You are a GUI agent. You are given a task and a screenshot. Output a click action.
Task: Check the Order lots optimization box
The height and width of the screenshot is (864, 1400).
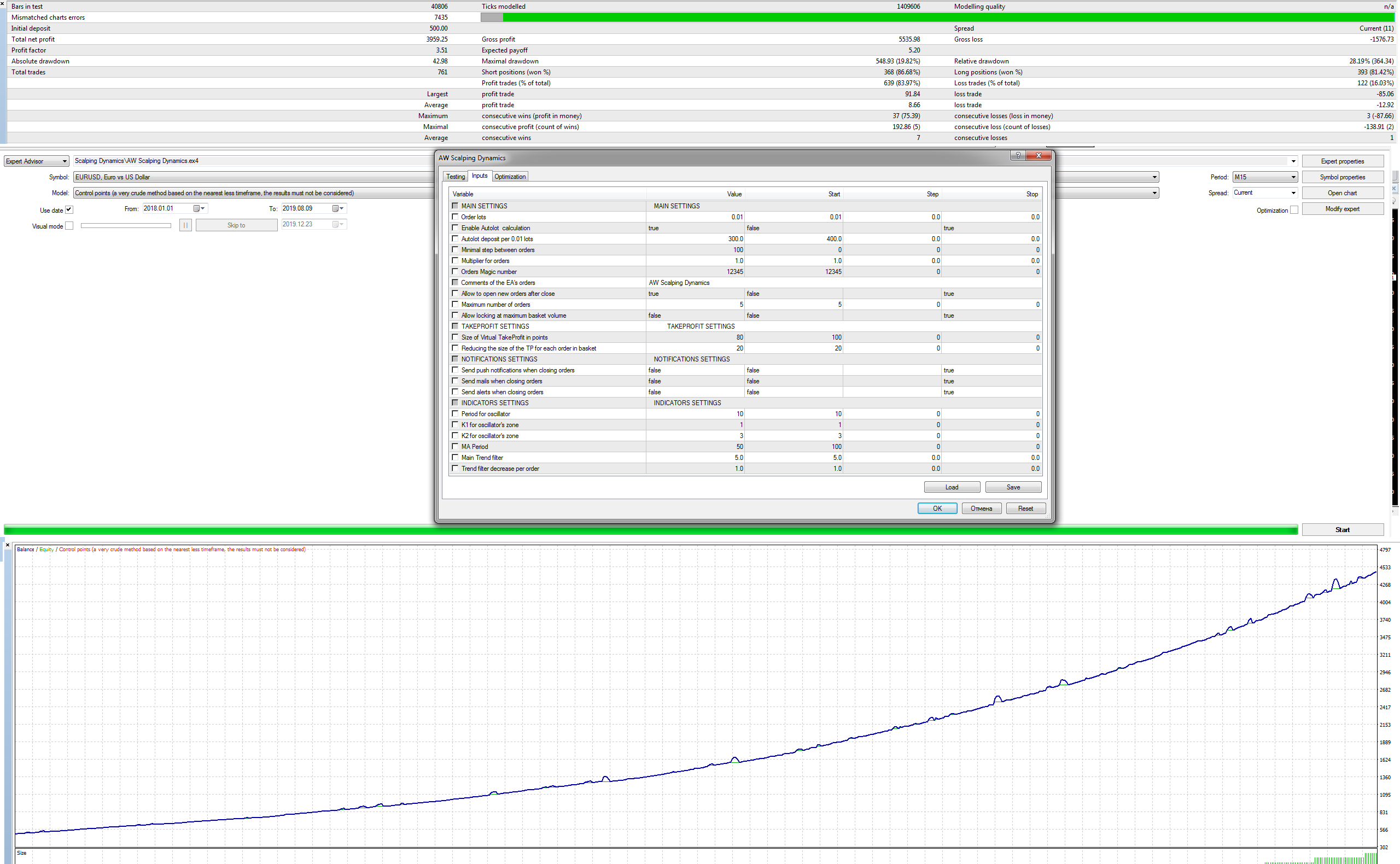pos(455,217)
